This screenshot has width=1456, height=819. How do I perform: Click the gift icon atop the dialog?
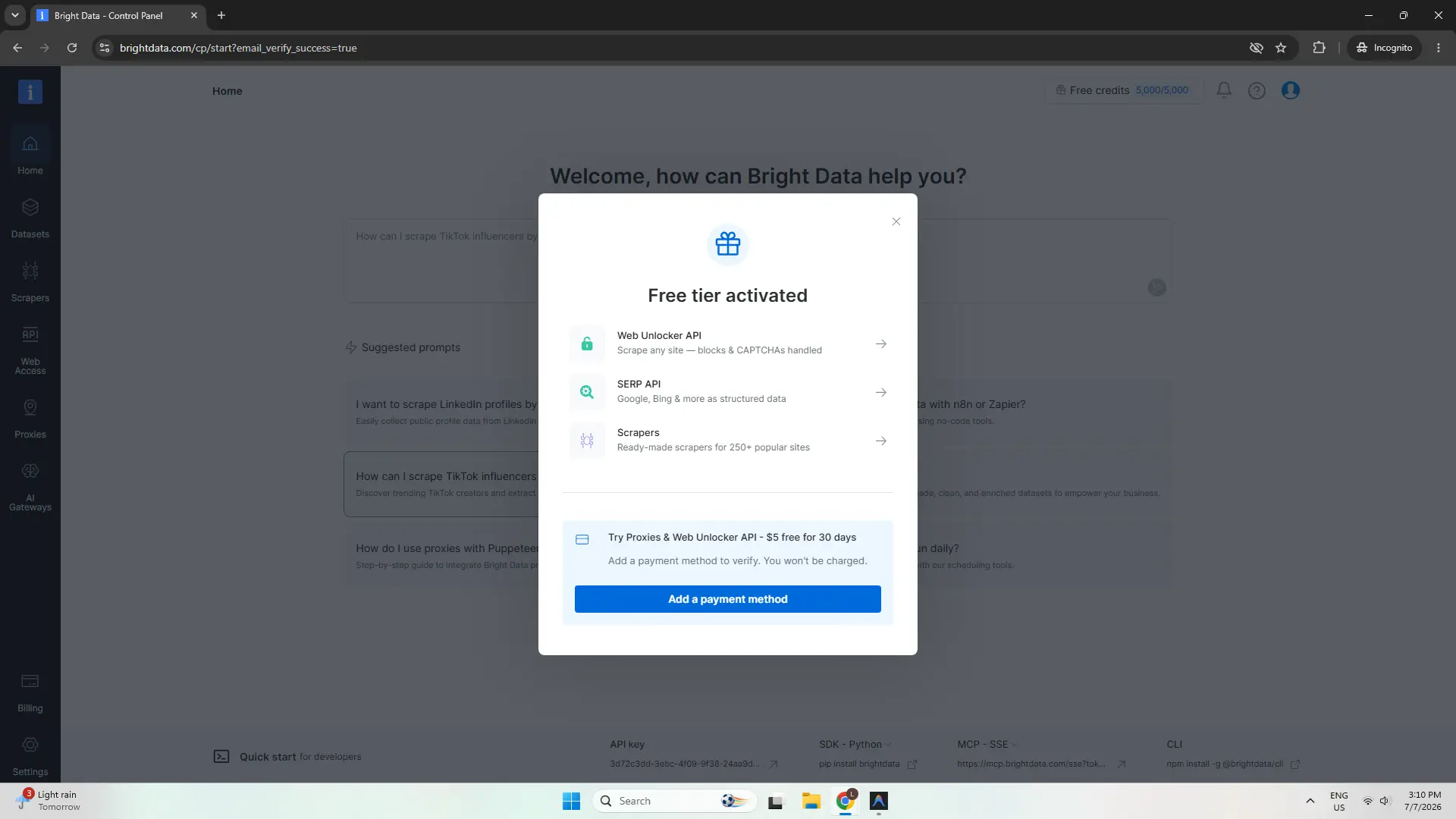(x=727, y=244)
